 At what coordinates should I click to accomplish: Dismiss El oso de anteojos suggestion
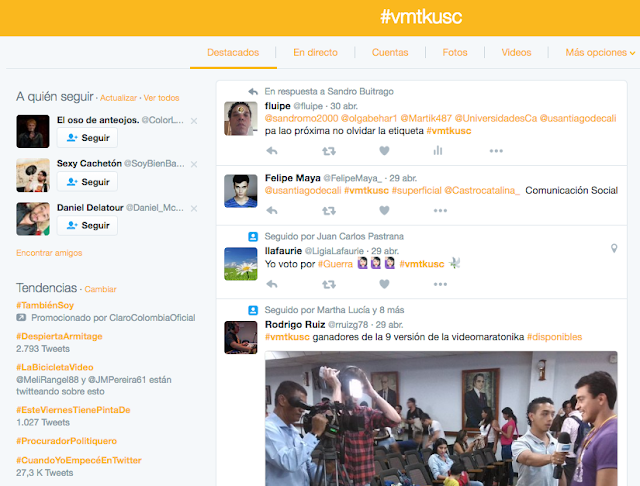pyautogui.click(x=194, y=121)
